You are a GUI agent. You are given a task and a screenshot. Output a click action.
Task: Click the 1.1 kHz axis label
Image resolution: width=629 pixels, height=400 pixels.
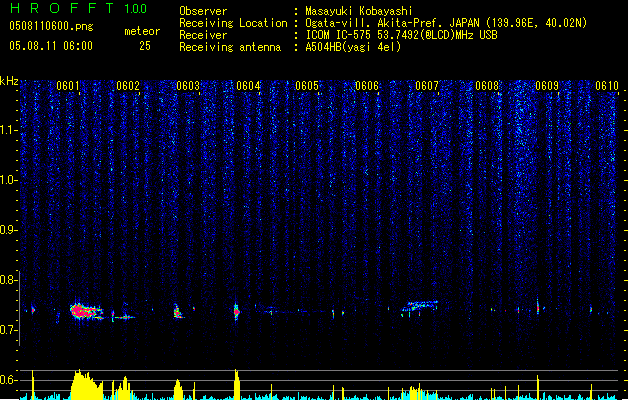[x=9, y=130]
